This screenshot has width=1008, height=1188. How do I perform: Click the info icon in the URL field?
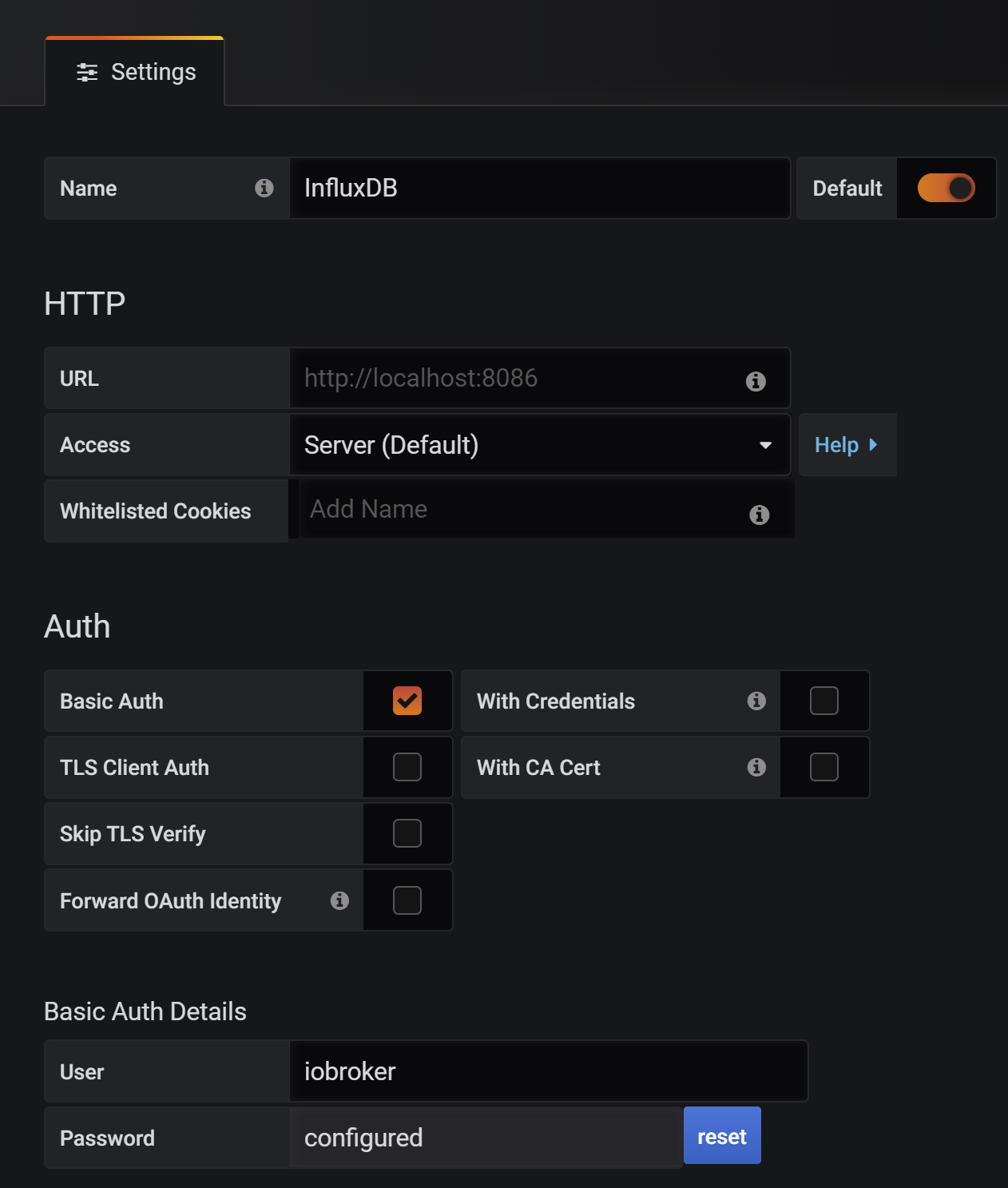click(x=756, y=381)
